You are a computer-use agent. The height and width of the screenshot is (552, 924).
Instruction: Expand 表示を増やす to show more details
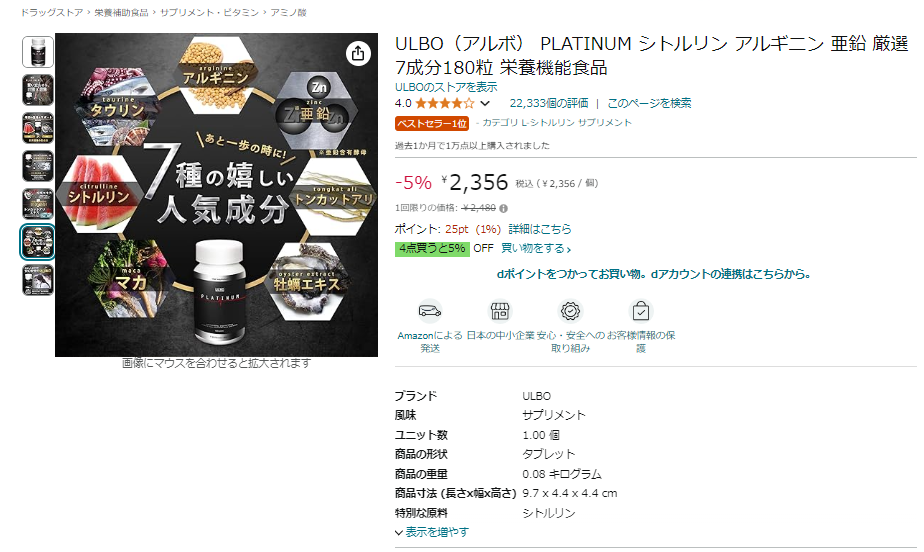pos(432,532)
